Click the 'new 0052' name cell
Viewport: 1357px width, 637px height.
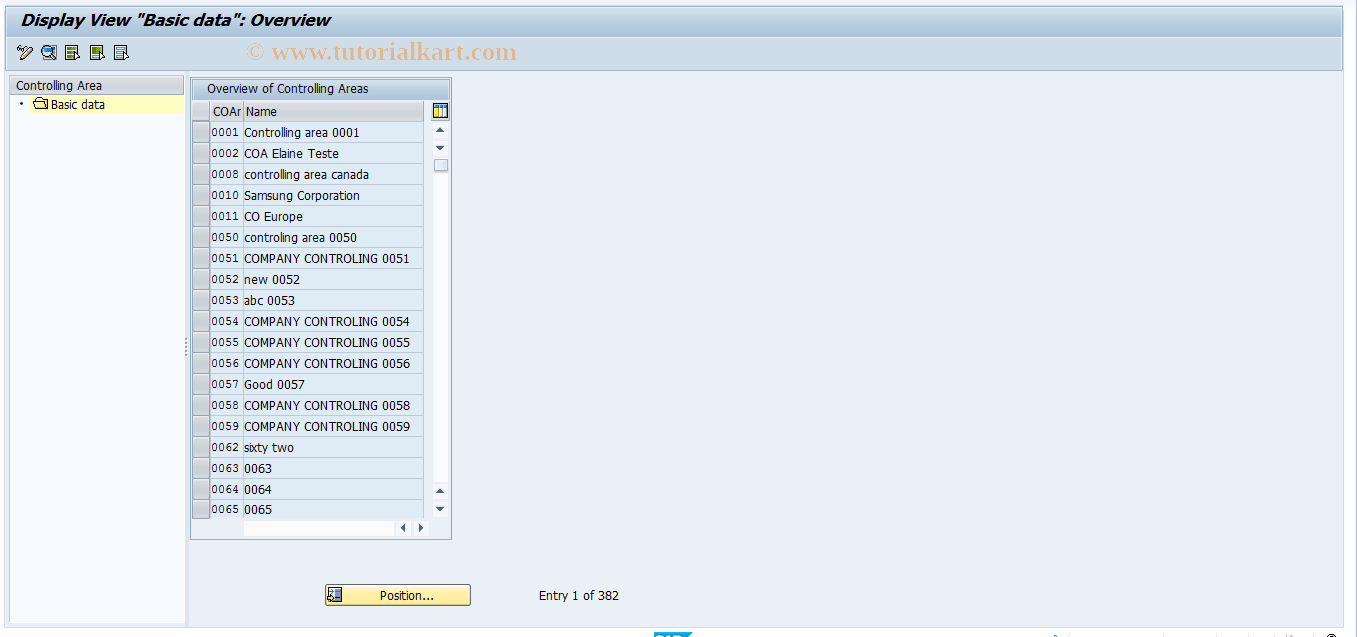[333, 279]
